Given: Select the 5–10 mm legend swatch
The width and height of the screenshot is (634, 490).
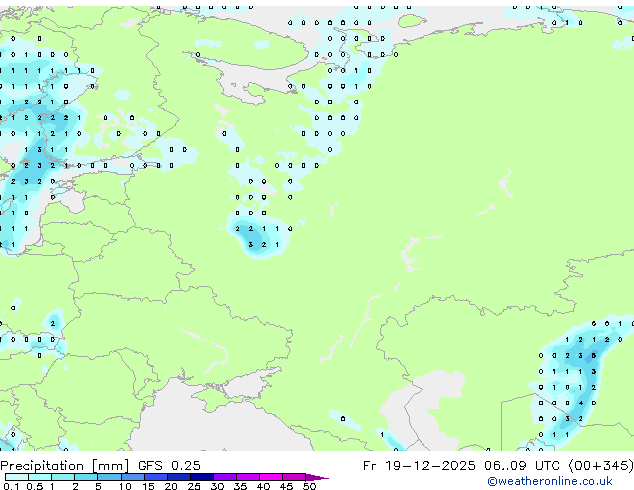Looking at the screenshot, I should [109, 477].
